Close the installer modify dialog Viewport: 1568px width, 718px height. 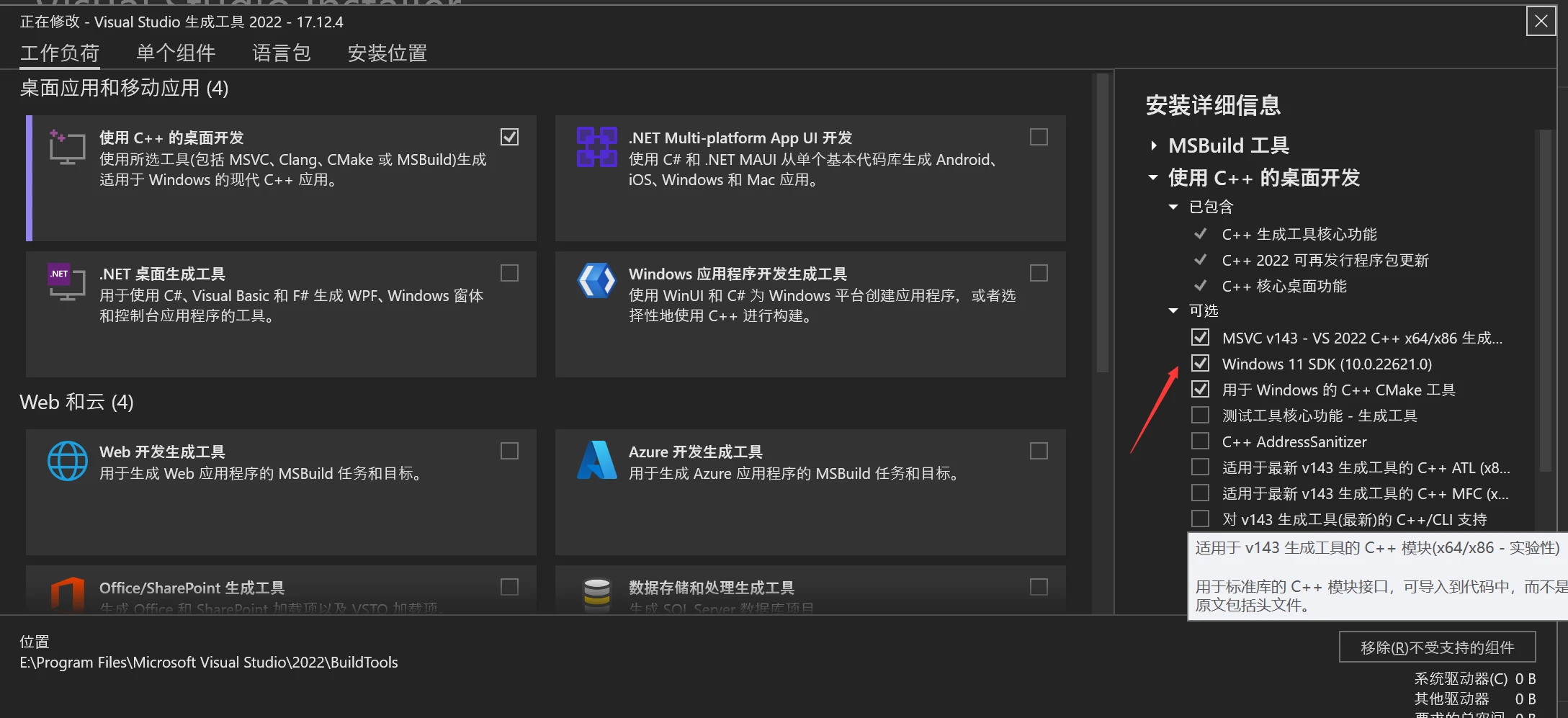coord(1541,21)
